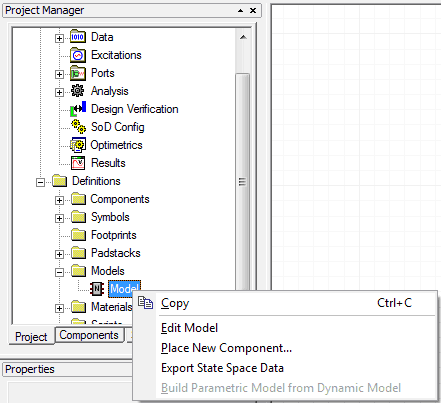Click the SoD Config gears icon
Image resolution: width=441 pixels, height=403 pixels.
tap(78, 127)
